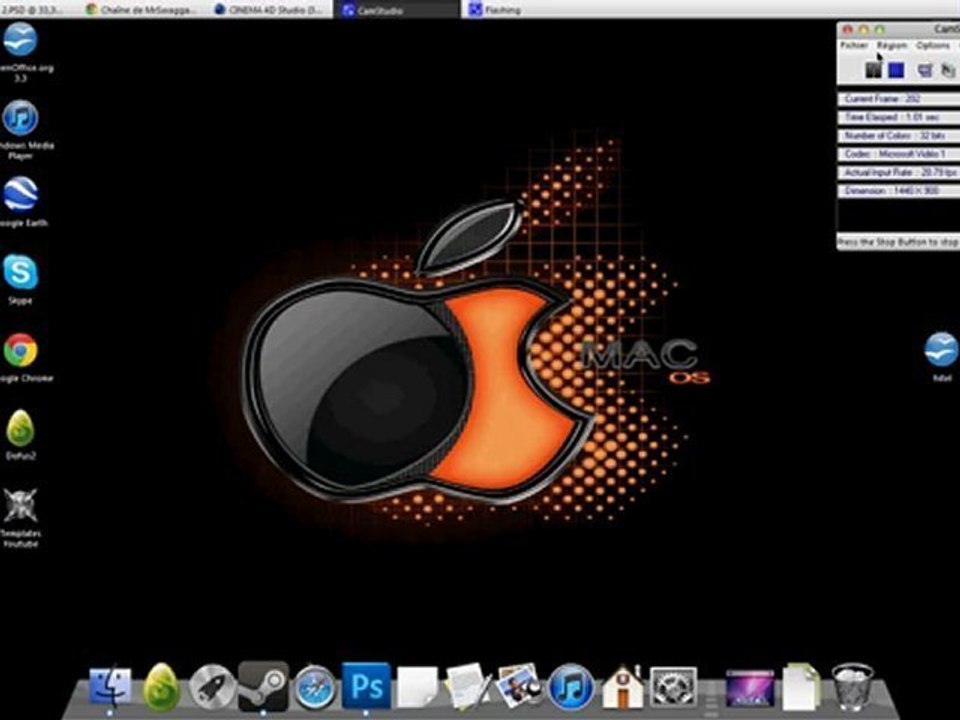
Task: Switch to the Flashing taskbar tab
Action: pos(523,10)
